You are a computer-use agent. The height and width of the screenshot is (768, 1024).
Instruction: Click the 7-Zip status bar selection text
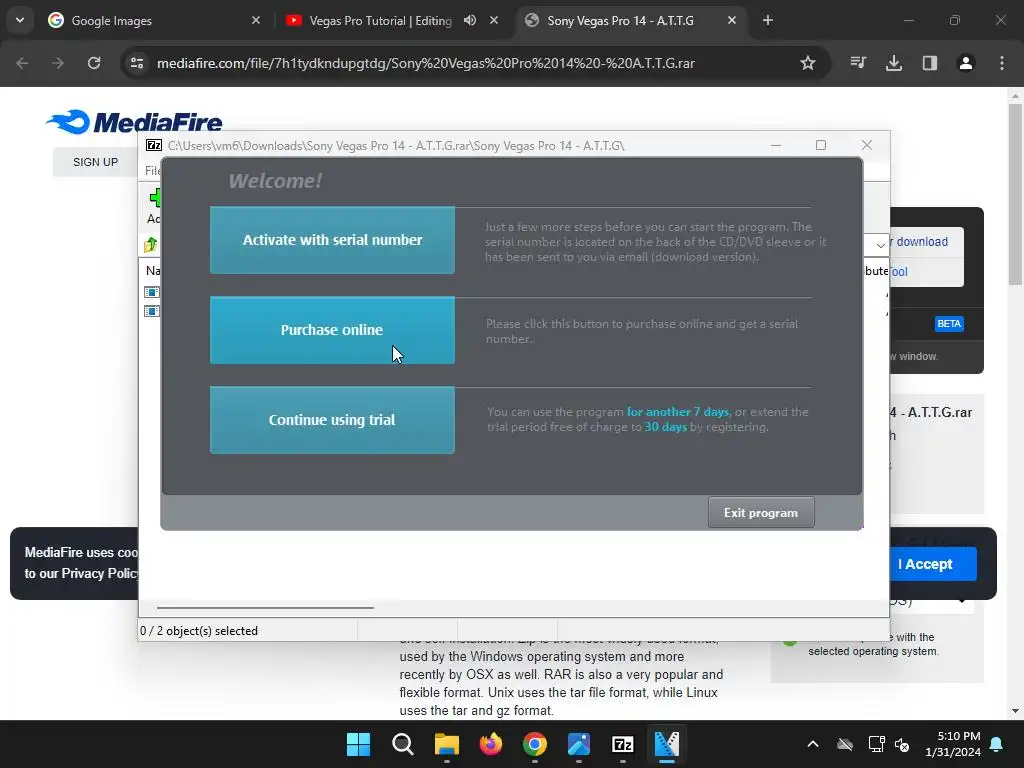pos(199,631)
